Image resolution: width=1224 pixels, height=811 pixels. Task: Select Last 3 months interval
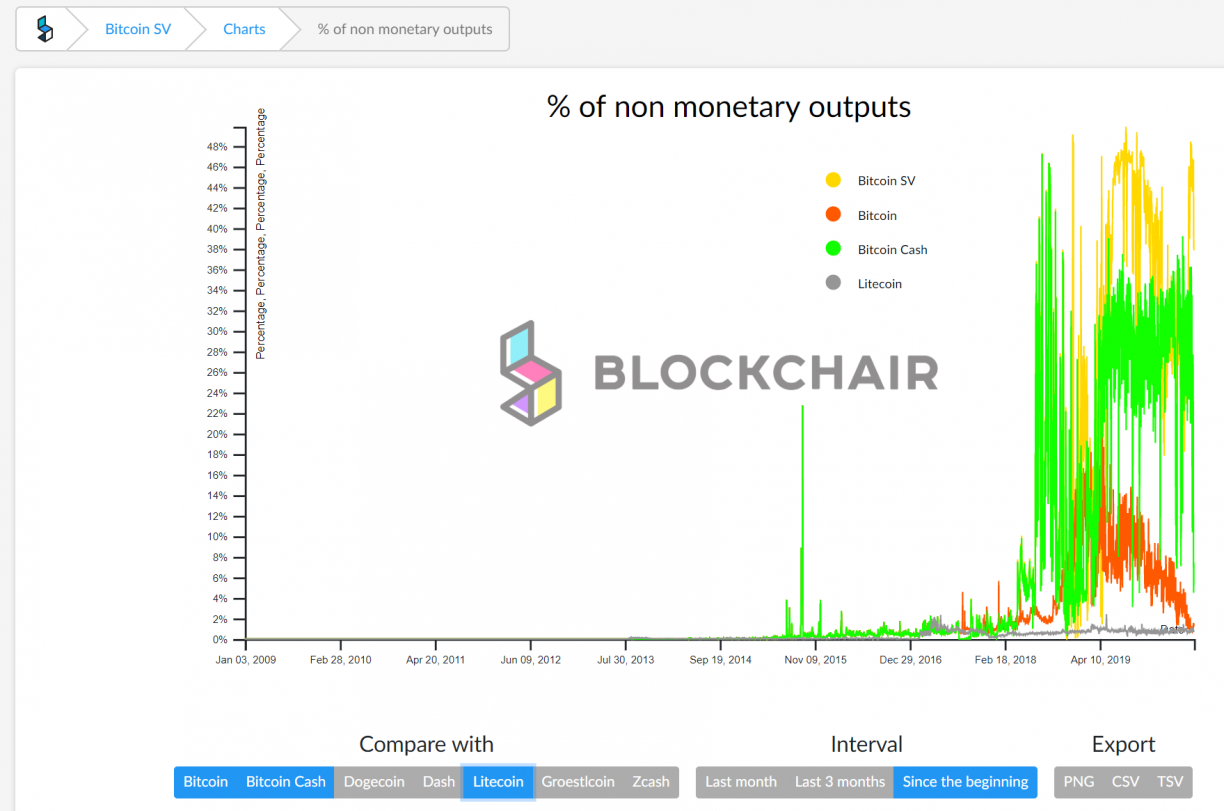[840, 782]
